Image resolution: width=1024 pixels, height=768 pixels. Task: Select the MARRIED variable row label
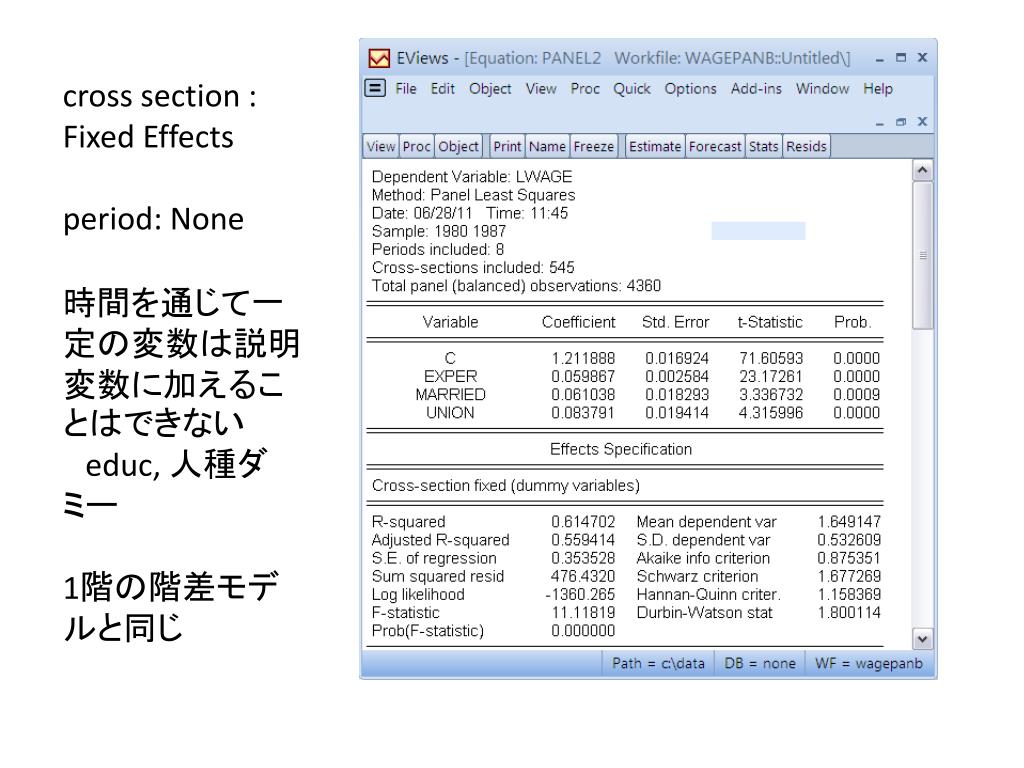pyautogui.click(x=451, y=395)
